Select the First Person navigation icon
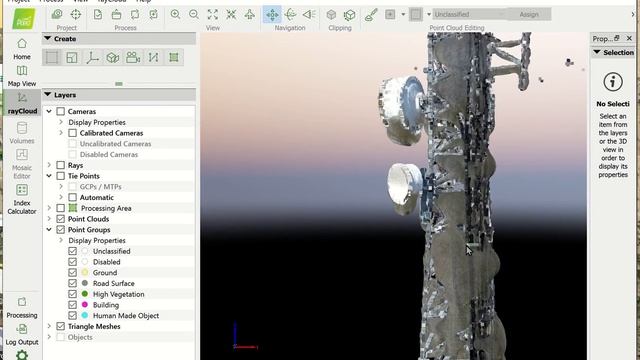The height and width of the screenshot is (360, 640). [309, 14]
